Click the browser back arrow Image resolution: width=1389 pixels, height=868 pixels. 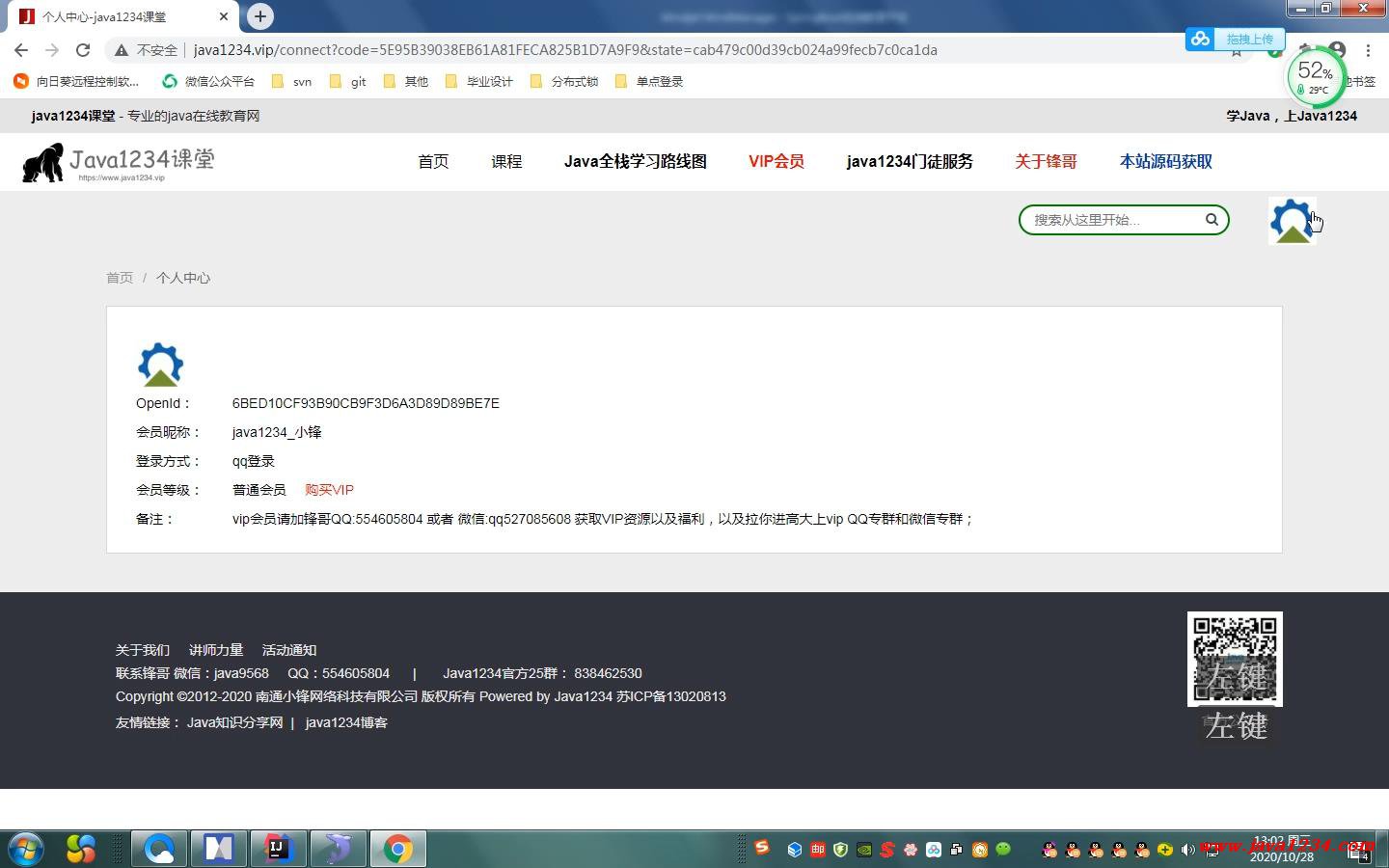point(21,50)
